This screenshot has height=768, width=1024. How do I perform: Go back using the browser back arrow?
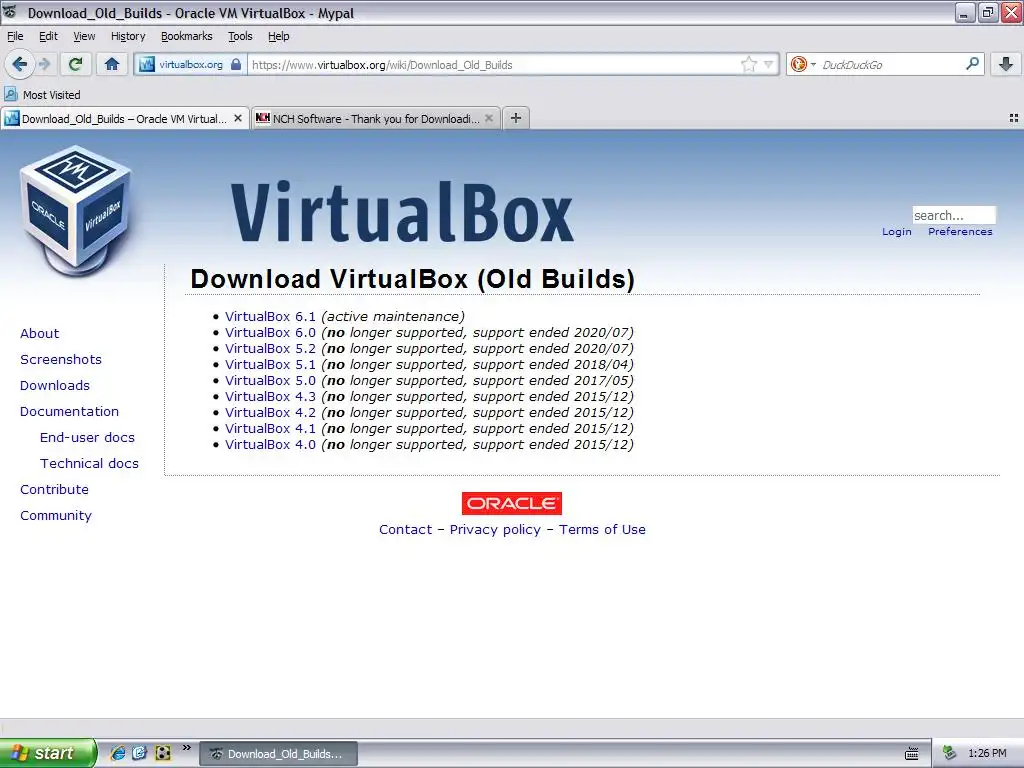pyautogui.click(x=19, y=64)
